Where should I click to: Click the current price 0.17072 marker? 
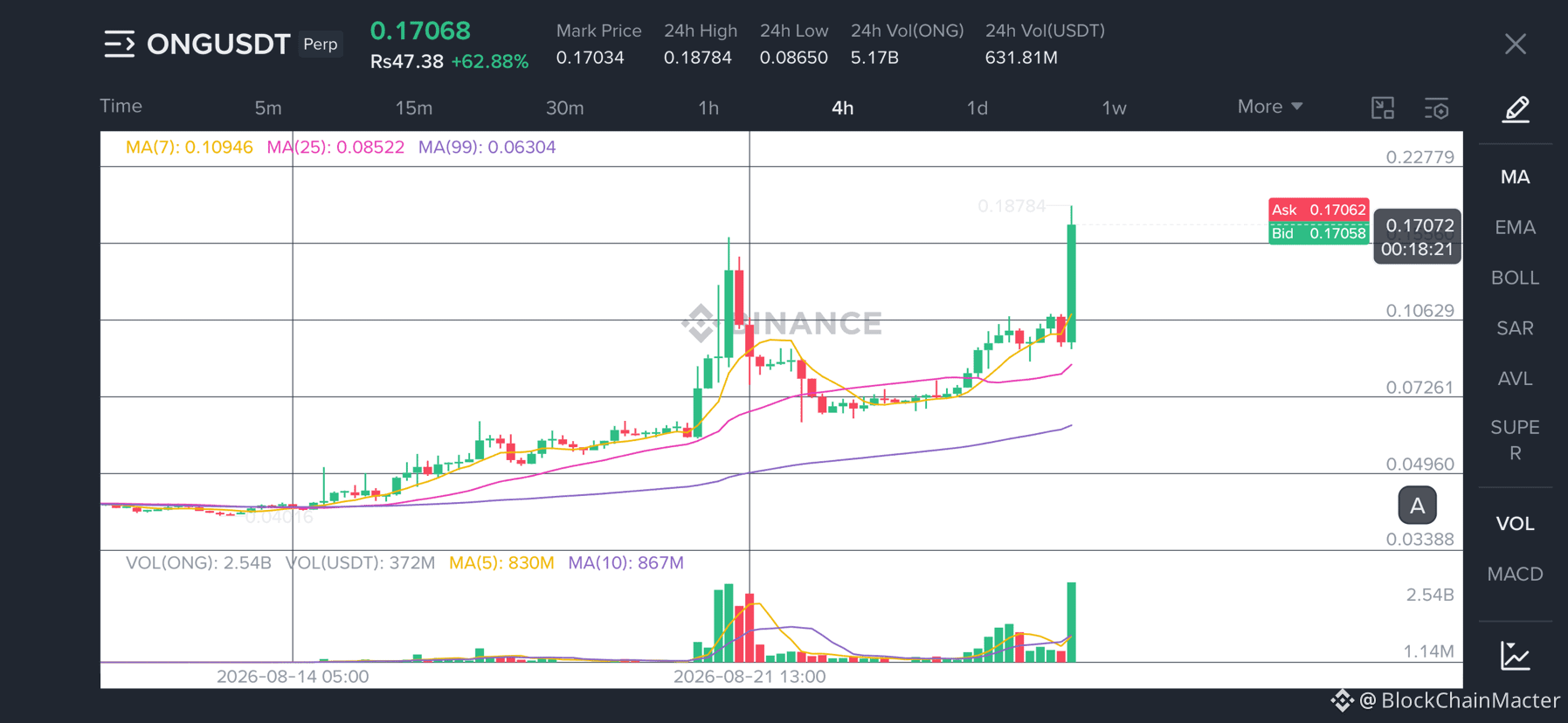(1417, 237)
